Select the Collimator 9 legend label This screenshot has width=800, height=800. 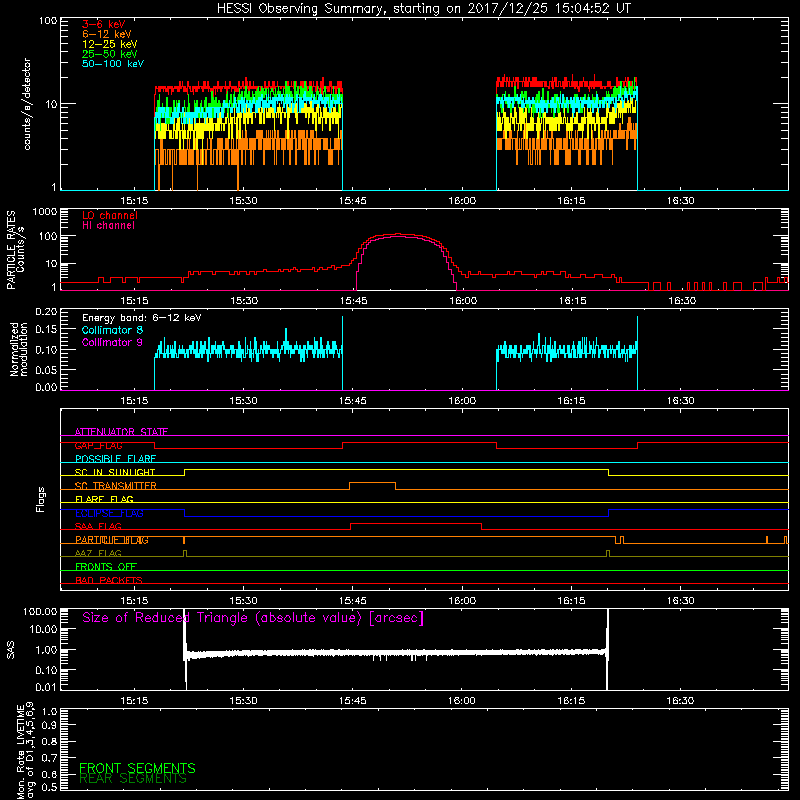[112, 342]
